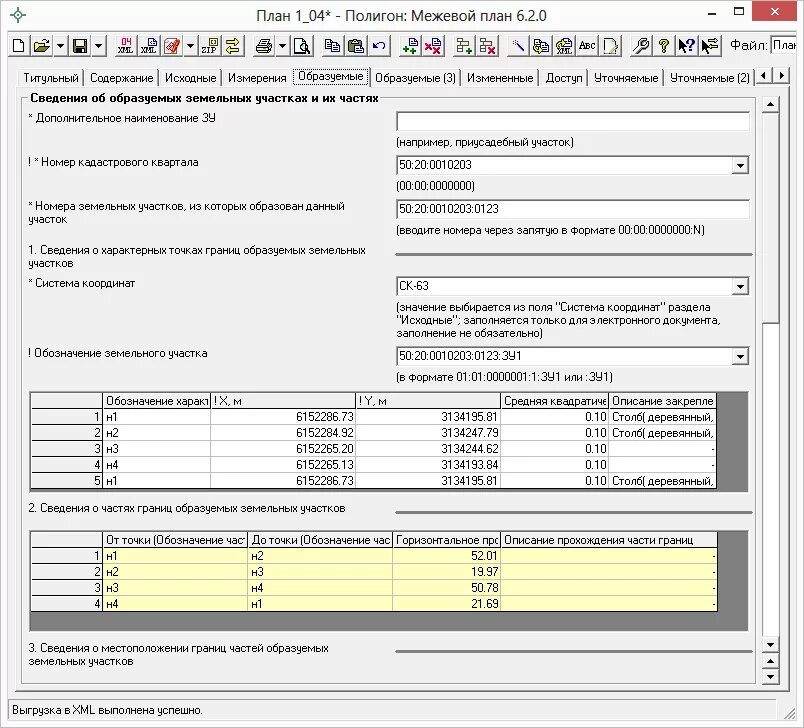Go to the Образуемые (3) tab
Viewport: 804px width, 728px height.
click(415, 78)
